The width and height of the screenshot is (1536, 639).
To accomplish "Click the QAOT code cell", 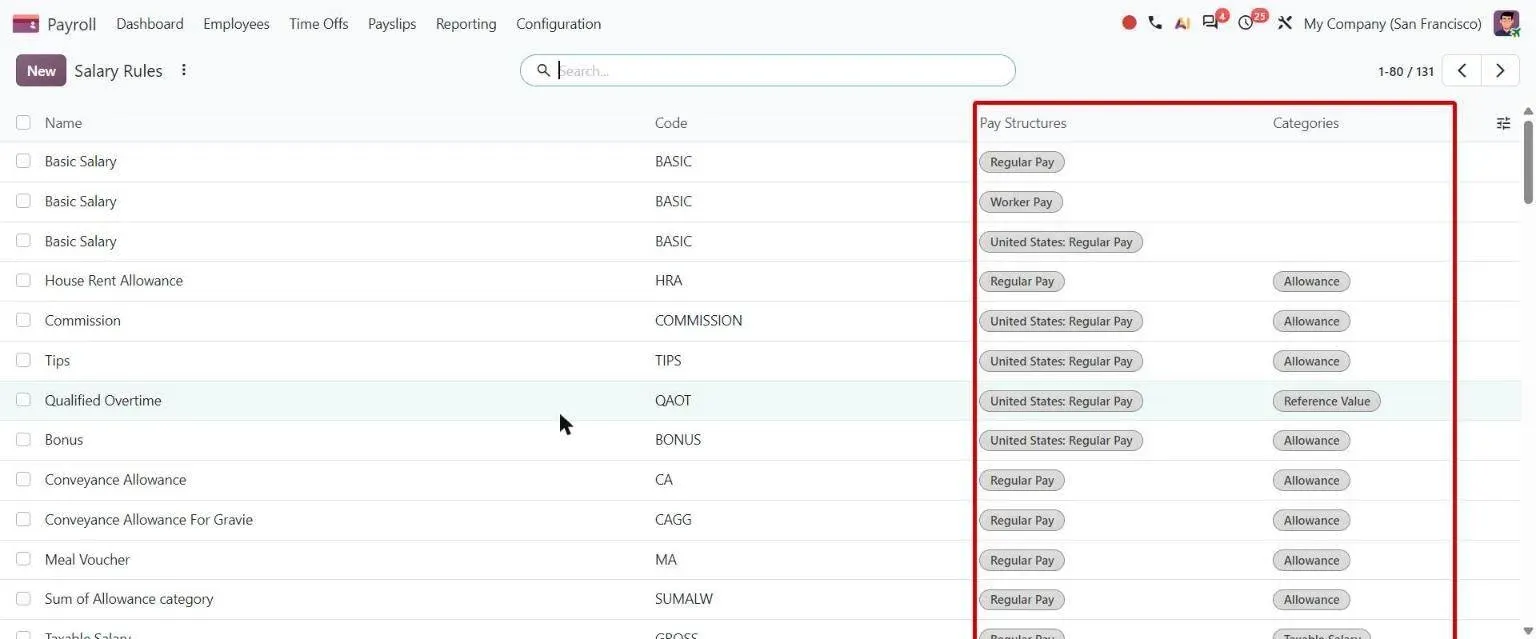I will [x=673, y=401].
